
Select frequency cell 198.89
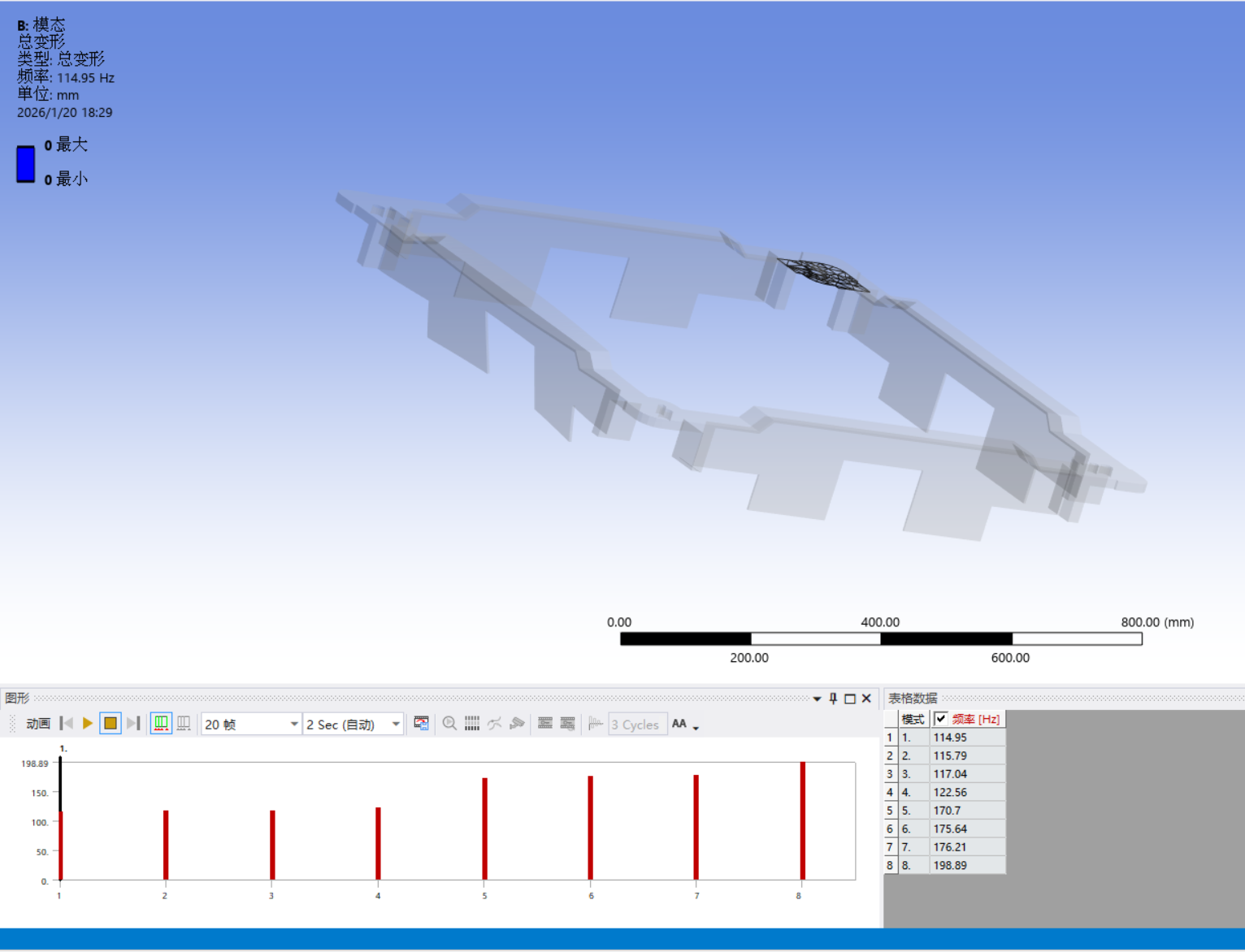pyautogui.click(x=968, y=865)
